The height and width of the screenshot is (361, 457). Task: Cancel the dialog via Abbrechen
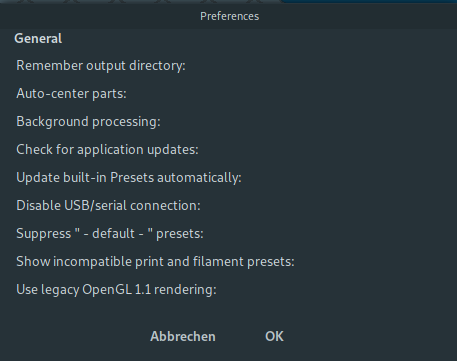(x=183, y=336)
